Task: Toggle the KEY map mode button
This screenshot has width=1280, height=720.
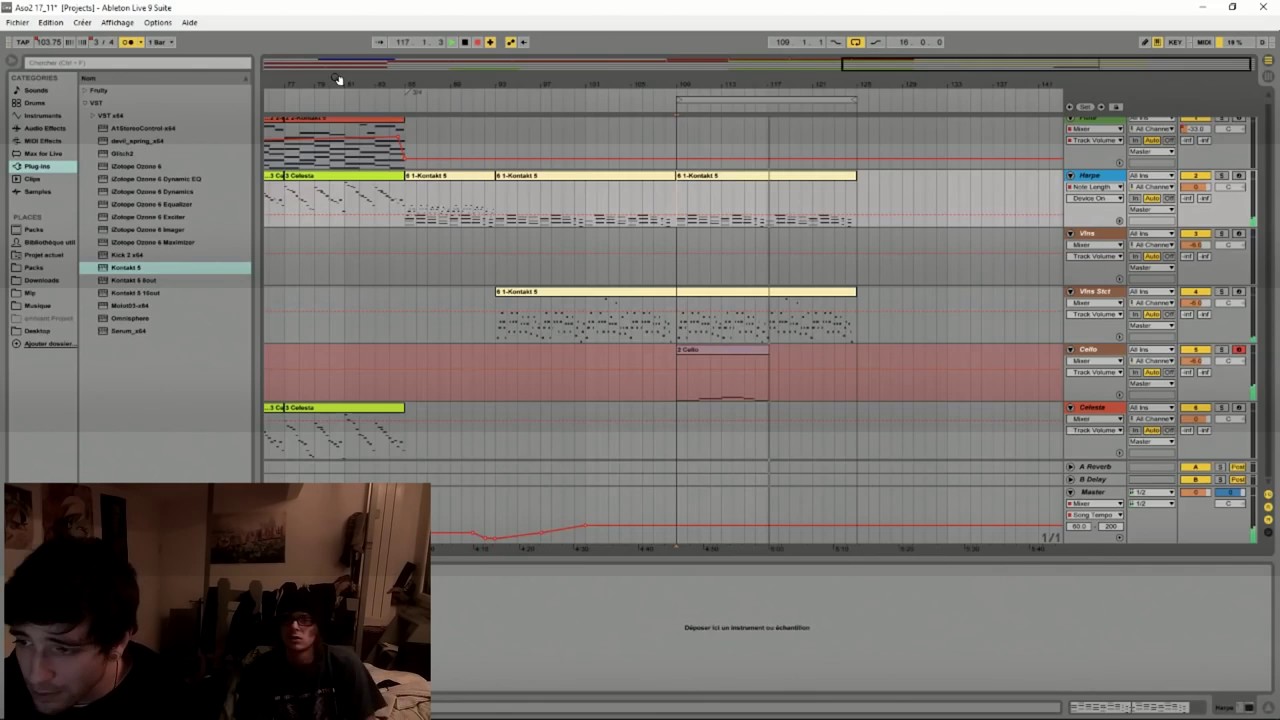Action: (x=1175, y=42)
